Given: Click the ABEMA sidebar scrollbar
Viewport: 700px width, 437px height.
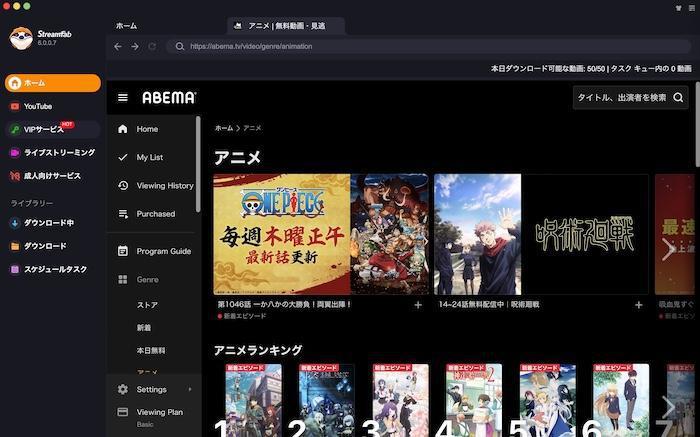Looking at the screenshot, I should pyautogui.click(x=198, y=164).
